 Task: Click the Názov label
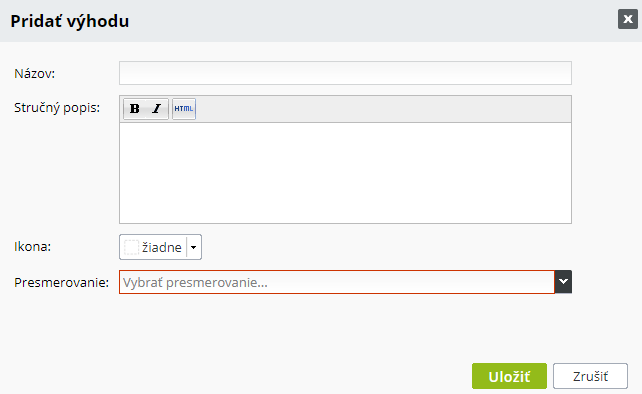pos(34,74)
